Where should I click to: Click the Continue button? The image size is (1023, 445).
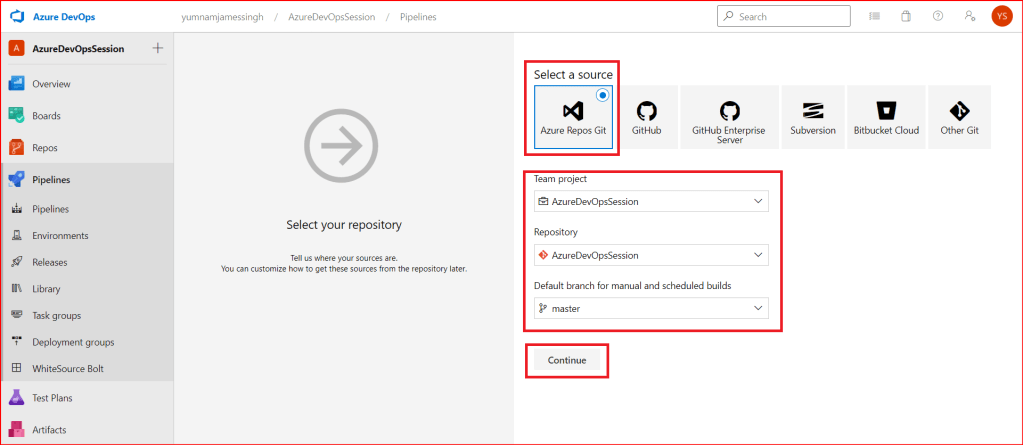(567, 360)
